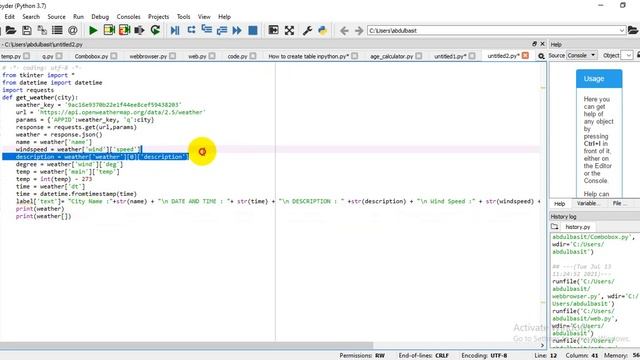640x360 pixels.
Task: Close the web.py tab
Action: 212,56
